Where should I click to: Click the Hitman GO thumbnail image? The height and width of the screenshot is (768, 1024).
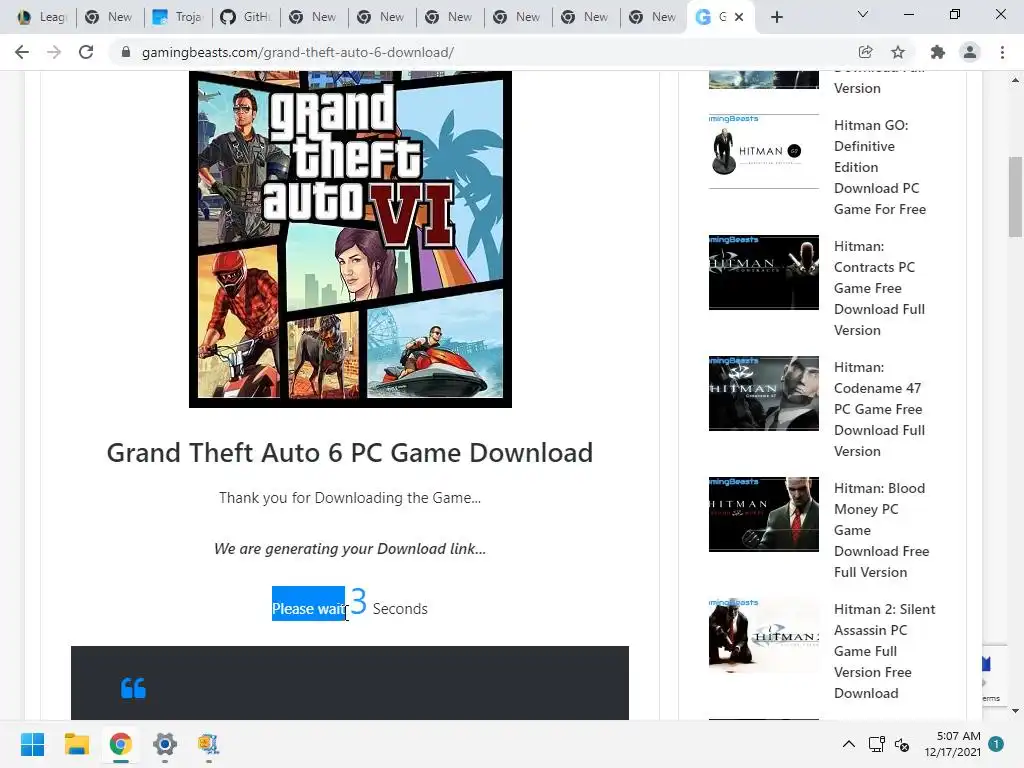pyautogui.click(x=763, y=152)
